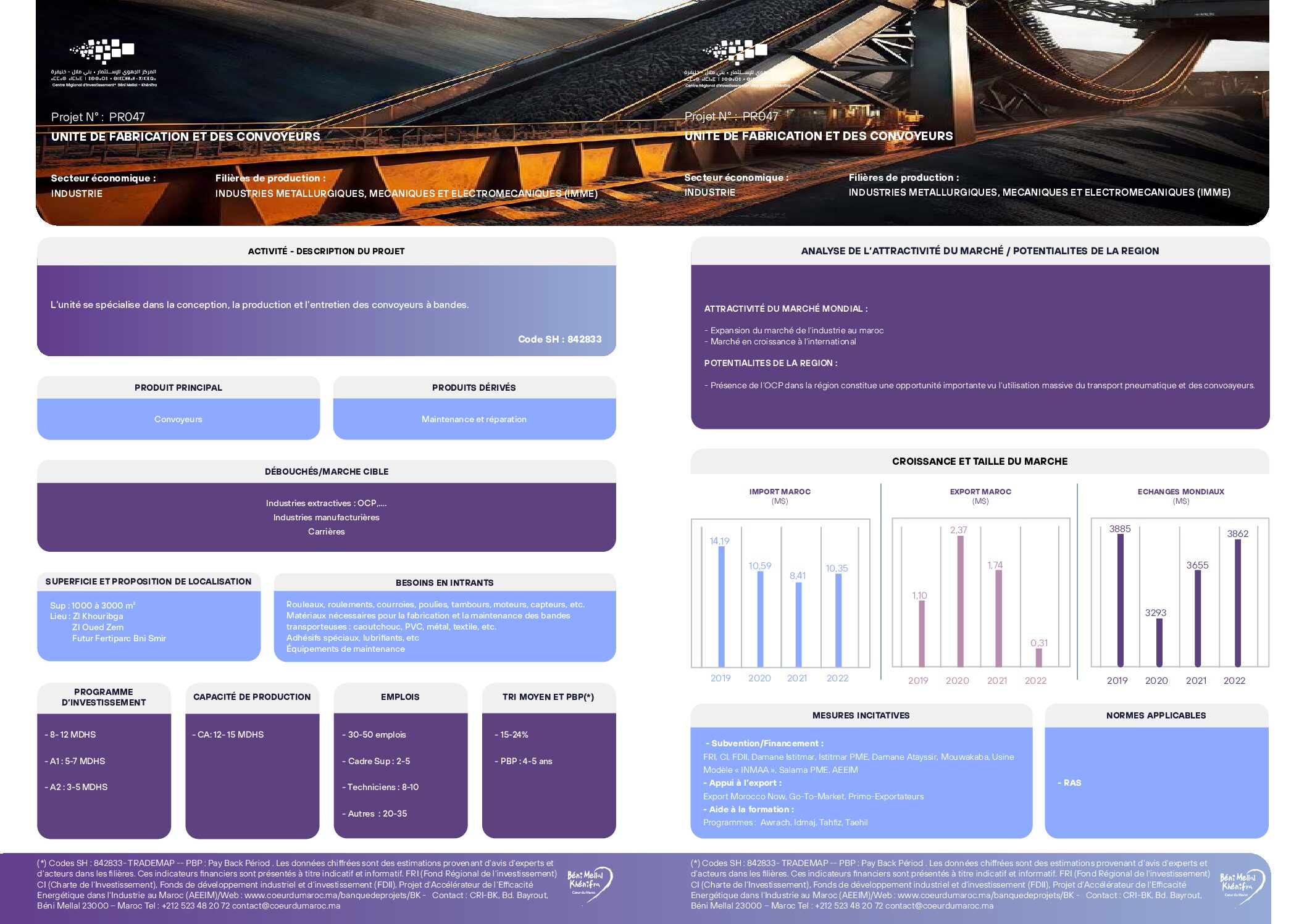This screenshot has height=924, width=1307.
Task: Click the 2022 Echanges Mondiaux bar 3862
Action: click(x=1237, y=602)
